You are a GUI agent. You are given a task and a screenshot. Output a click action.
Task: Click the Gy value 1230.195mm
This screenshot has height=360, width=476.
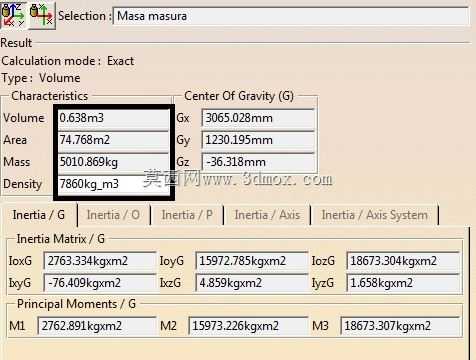click(x=258, y=140)
